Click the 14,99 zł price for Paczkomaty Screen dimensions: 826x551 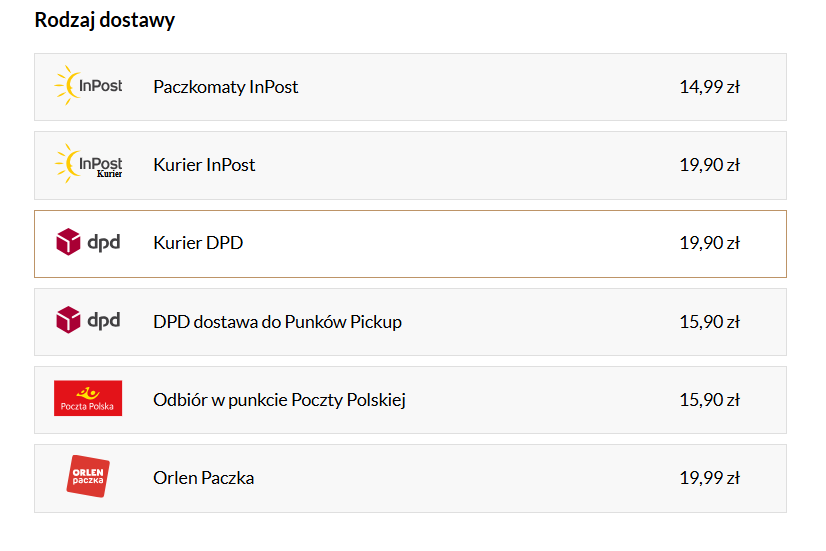coord(710,87)
